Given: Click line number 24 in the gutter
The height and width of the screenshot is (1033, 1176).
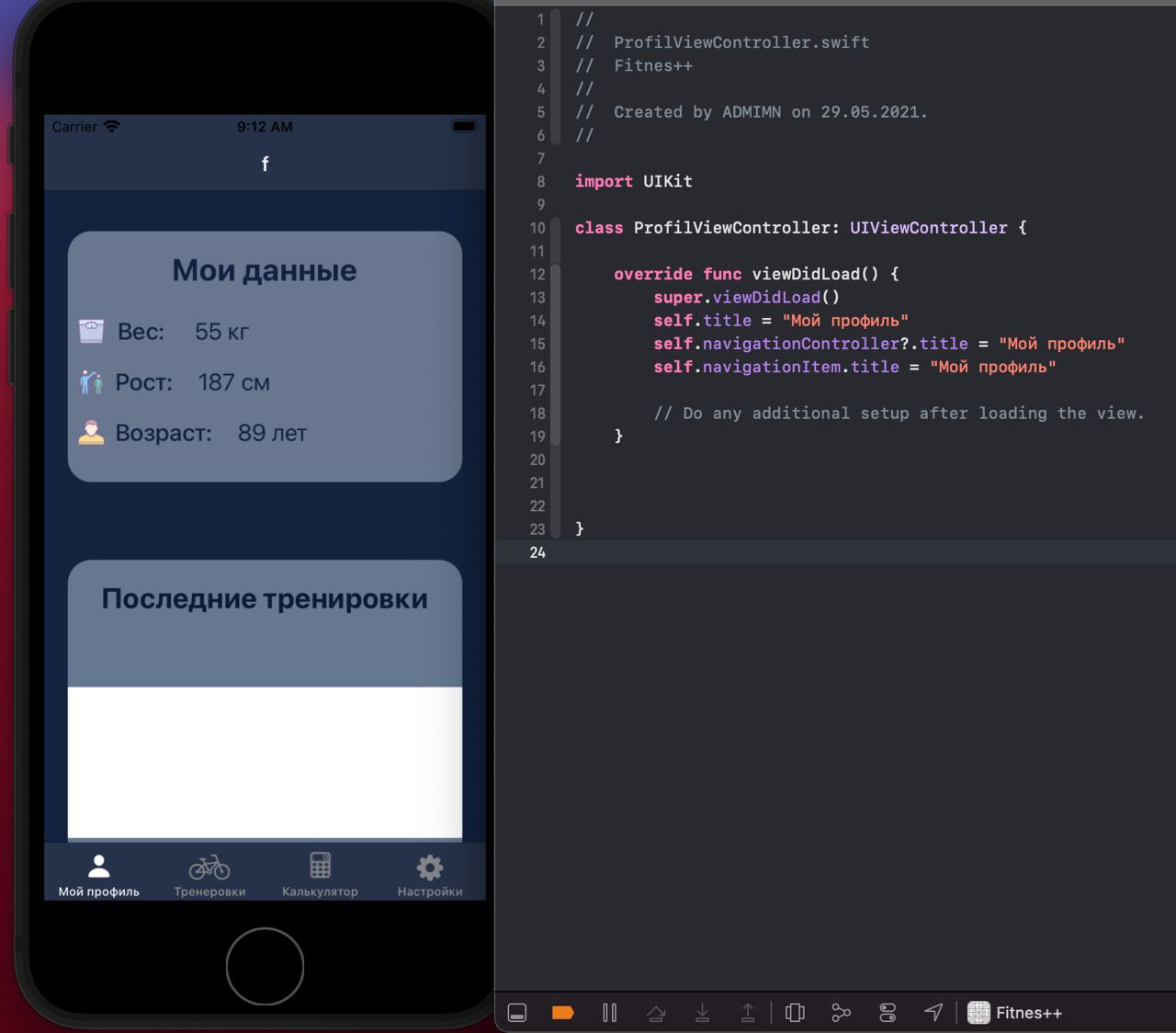Looking at the screenshot, I should (x=537, y=552).
